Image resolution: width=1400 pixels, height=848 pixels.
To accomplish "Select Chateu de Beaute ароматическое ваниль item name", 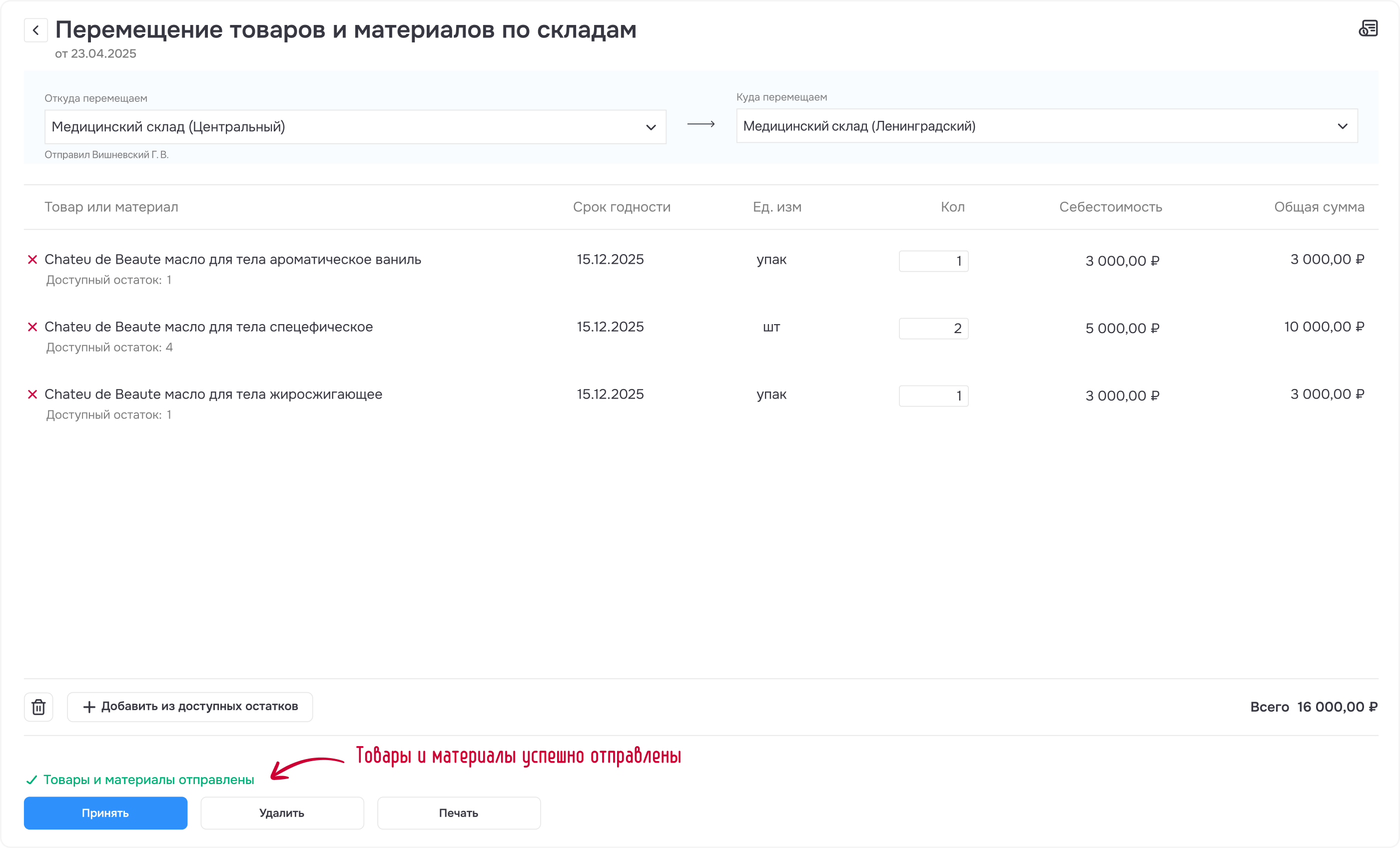I will coord(233,260).
